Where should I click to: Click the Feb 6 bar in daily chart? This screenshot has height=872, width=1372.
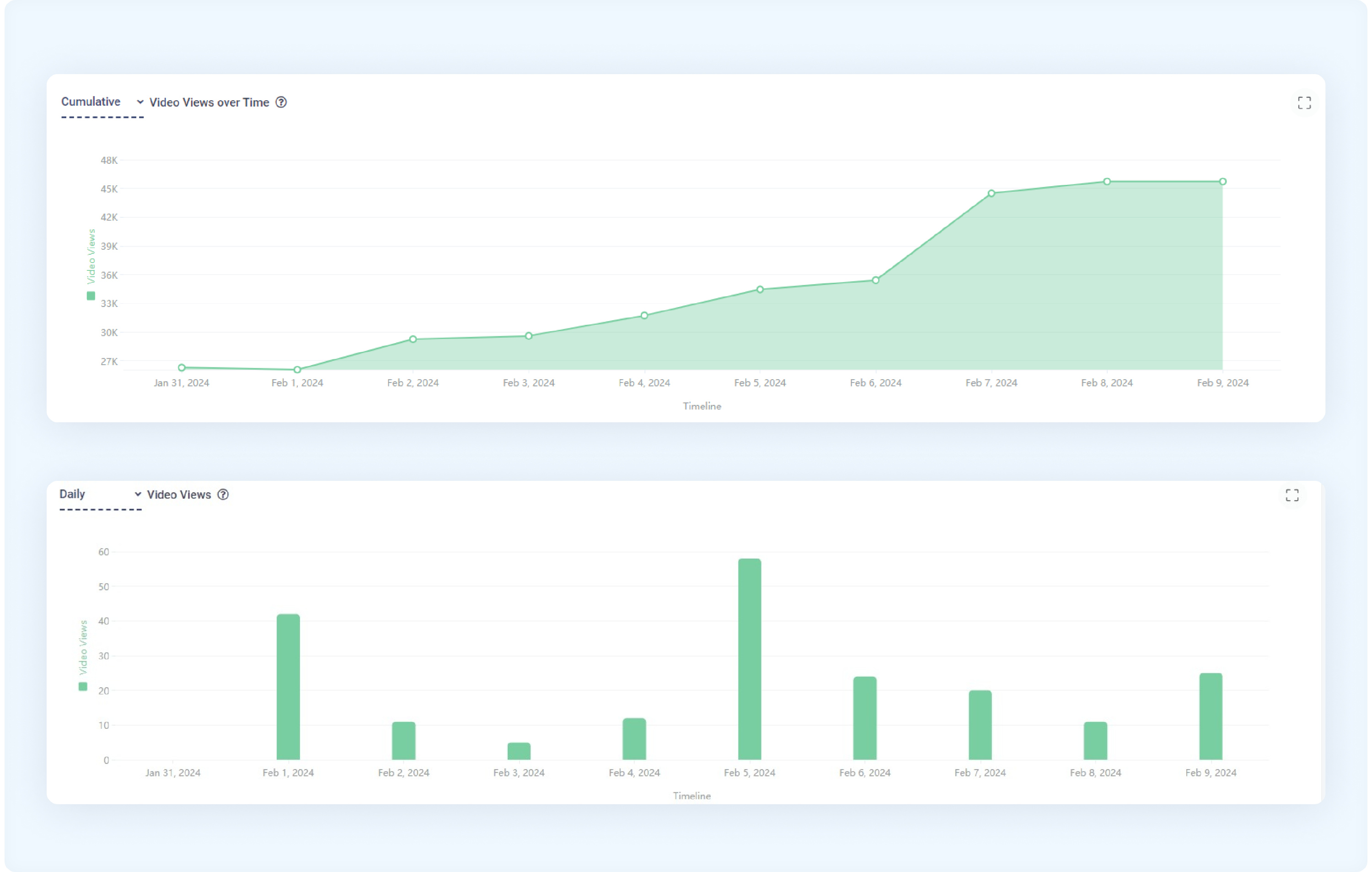(x=865, y=718)
